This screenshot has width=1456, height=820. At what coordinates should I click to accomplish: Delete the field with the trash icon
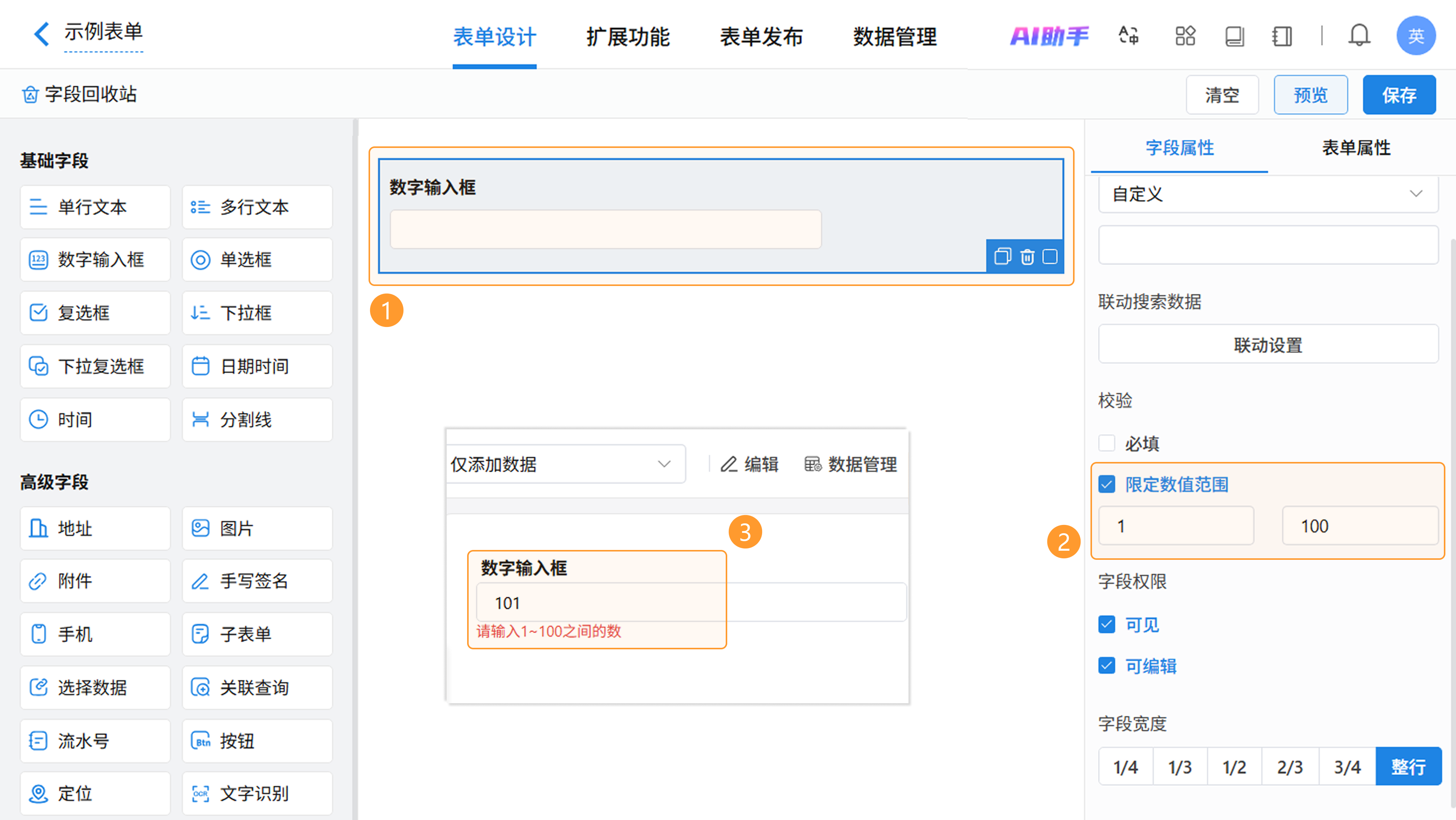point(1027,257)
